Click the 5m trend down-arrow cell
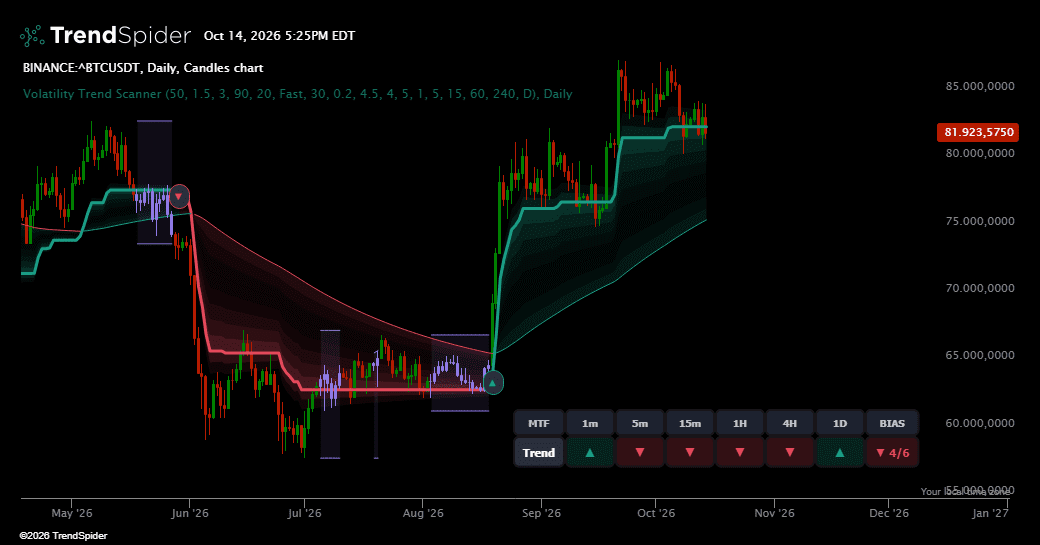The width and height of the screenshot is (1040, 545). (x=640, y=453)
